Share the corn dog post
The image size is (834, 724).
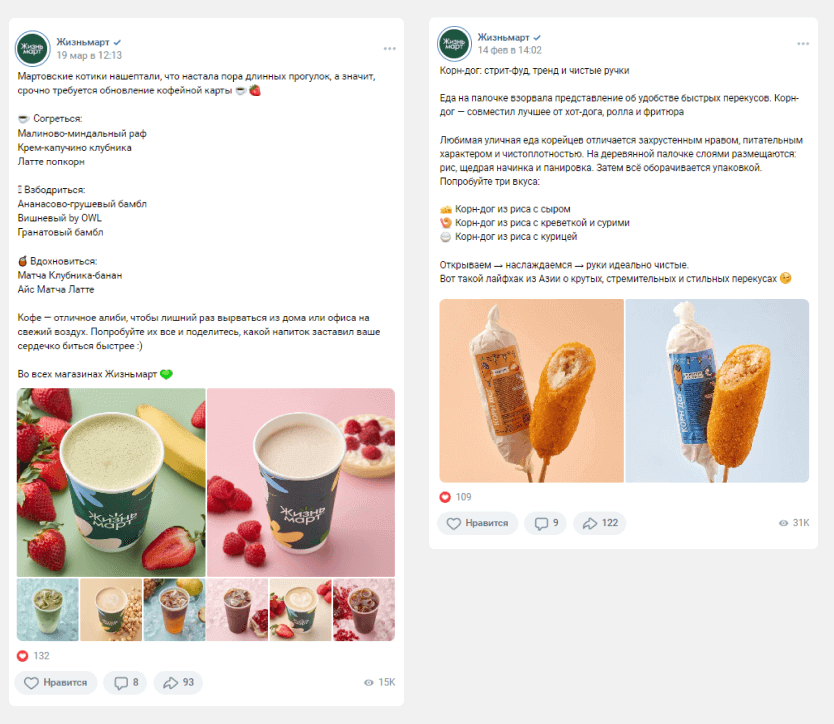click(599, 523)
